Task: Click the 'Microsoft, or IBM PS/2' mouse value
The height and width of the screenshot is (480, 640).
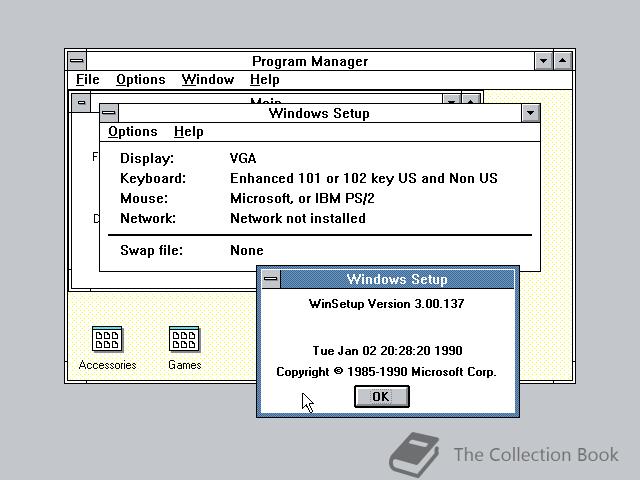Action: pos(302,198)
